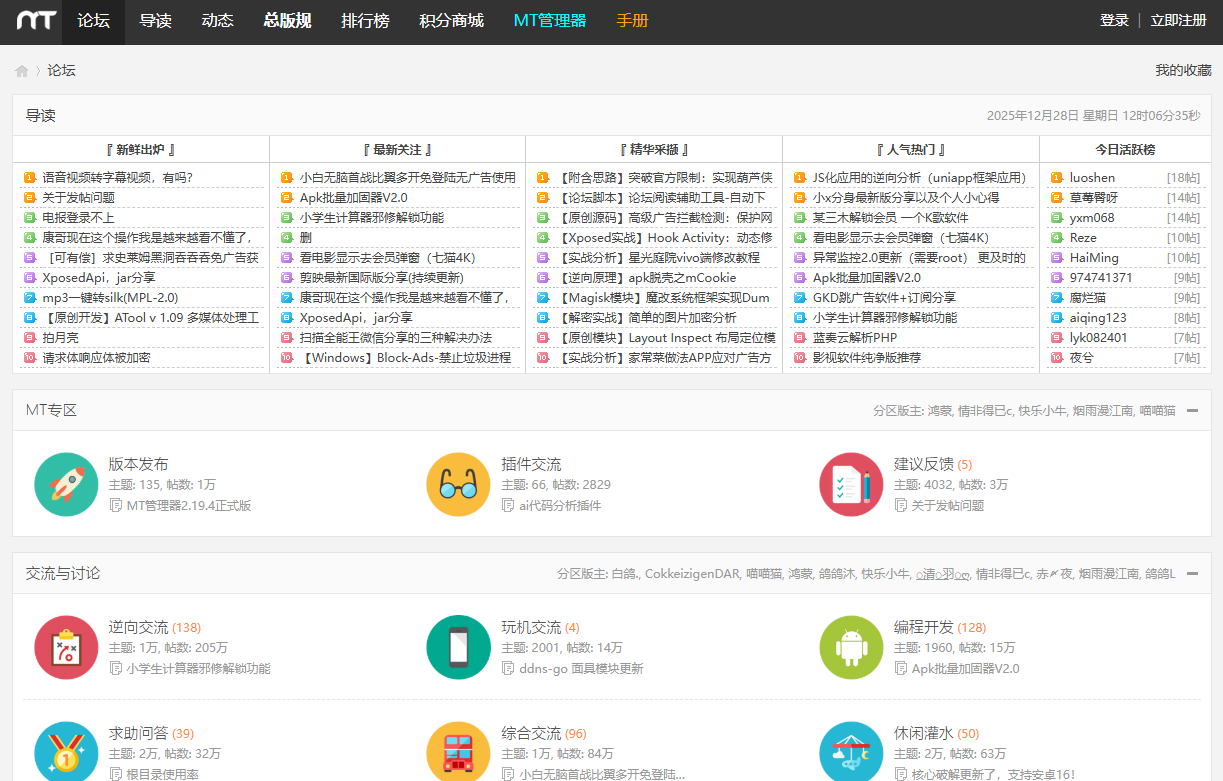Screen dimensions: 1223x781
Task: Open the post 语音视频转字幕视频，有吗?
Action: (x=117, y=178)
